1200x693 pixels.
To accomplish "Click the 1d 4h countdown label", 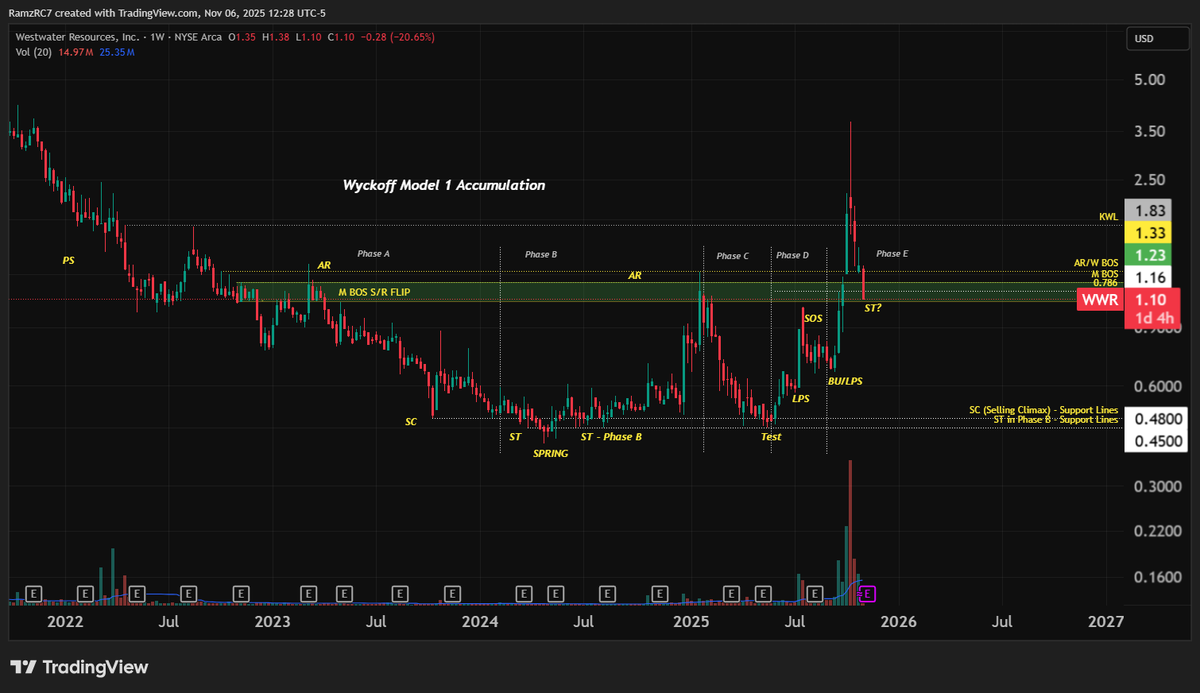I will [x=1154, y=319].
